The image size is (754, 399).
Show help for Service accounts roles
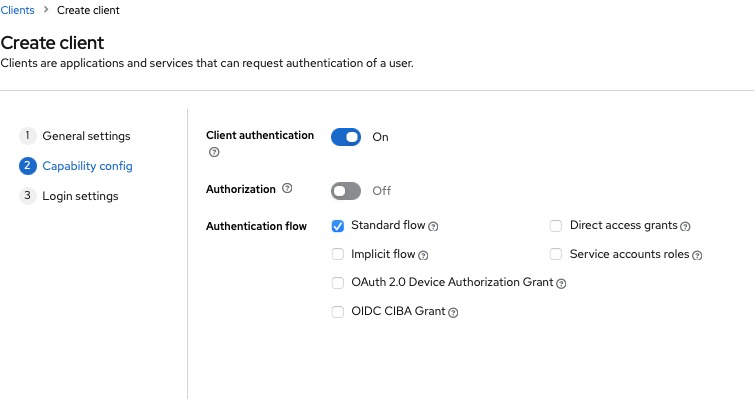(697, 255)
